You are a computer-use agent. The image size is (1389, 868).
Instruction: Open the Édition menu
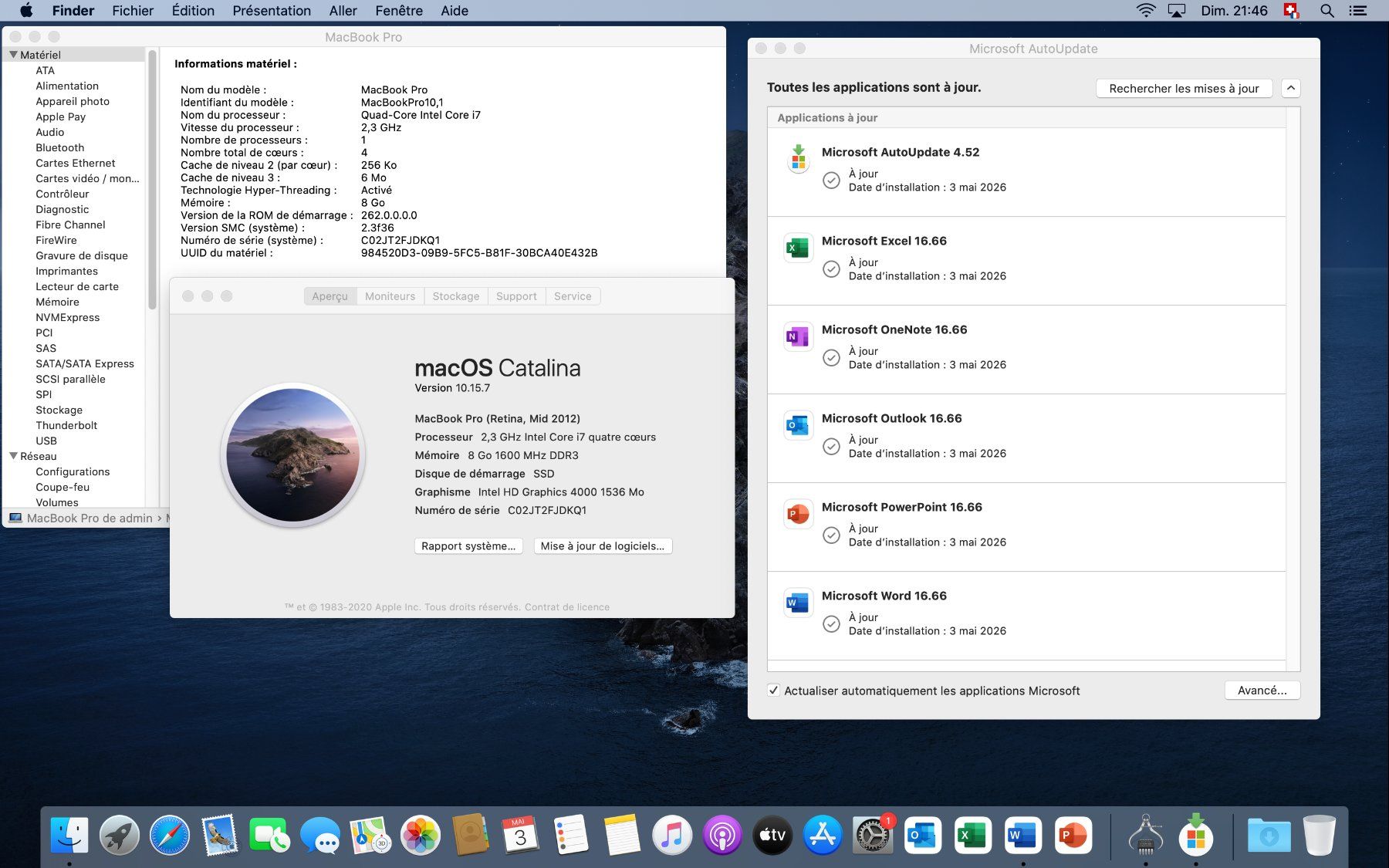193,11
